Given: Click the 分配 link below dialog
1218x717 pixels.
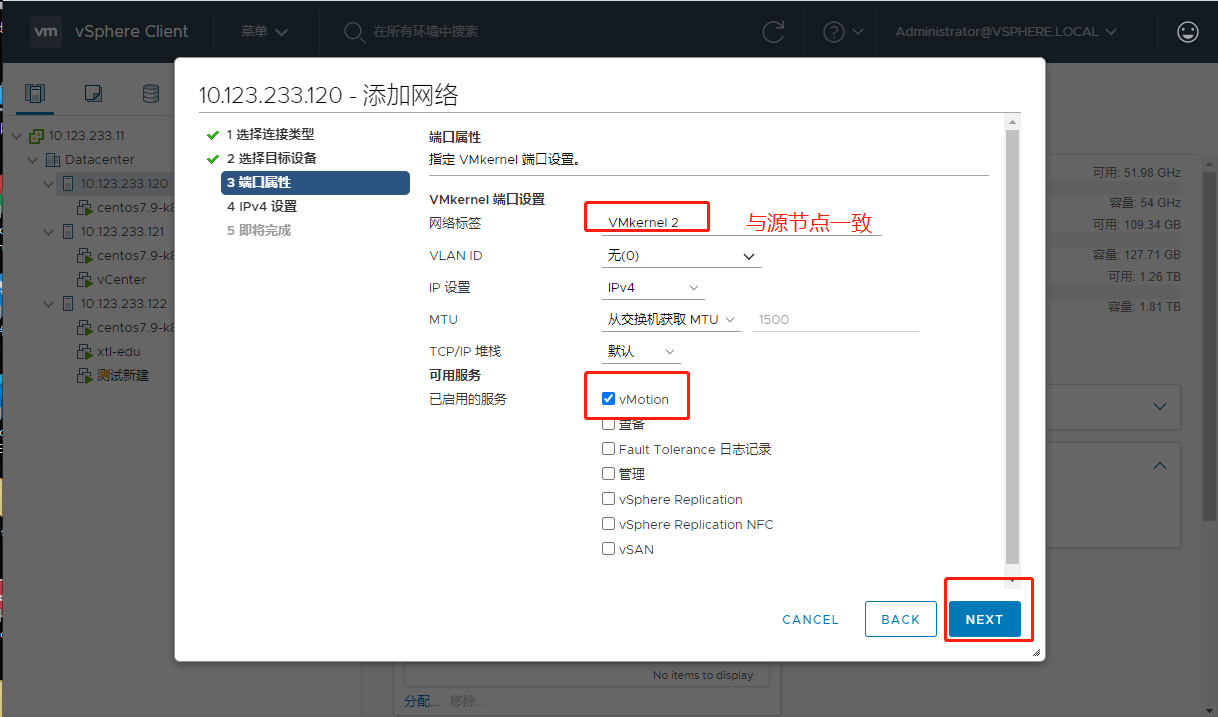Looking at the screenshot, I should click(x=420, y=701).
